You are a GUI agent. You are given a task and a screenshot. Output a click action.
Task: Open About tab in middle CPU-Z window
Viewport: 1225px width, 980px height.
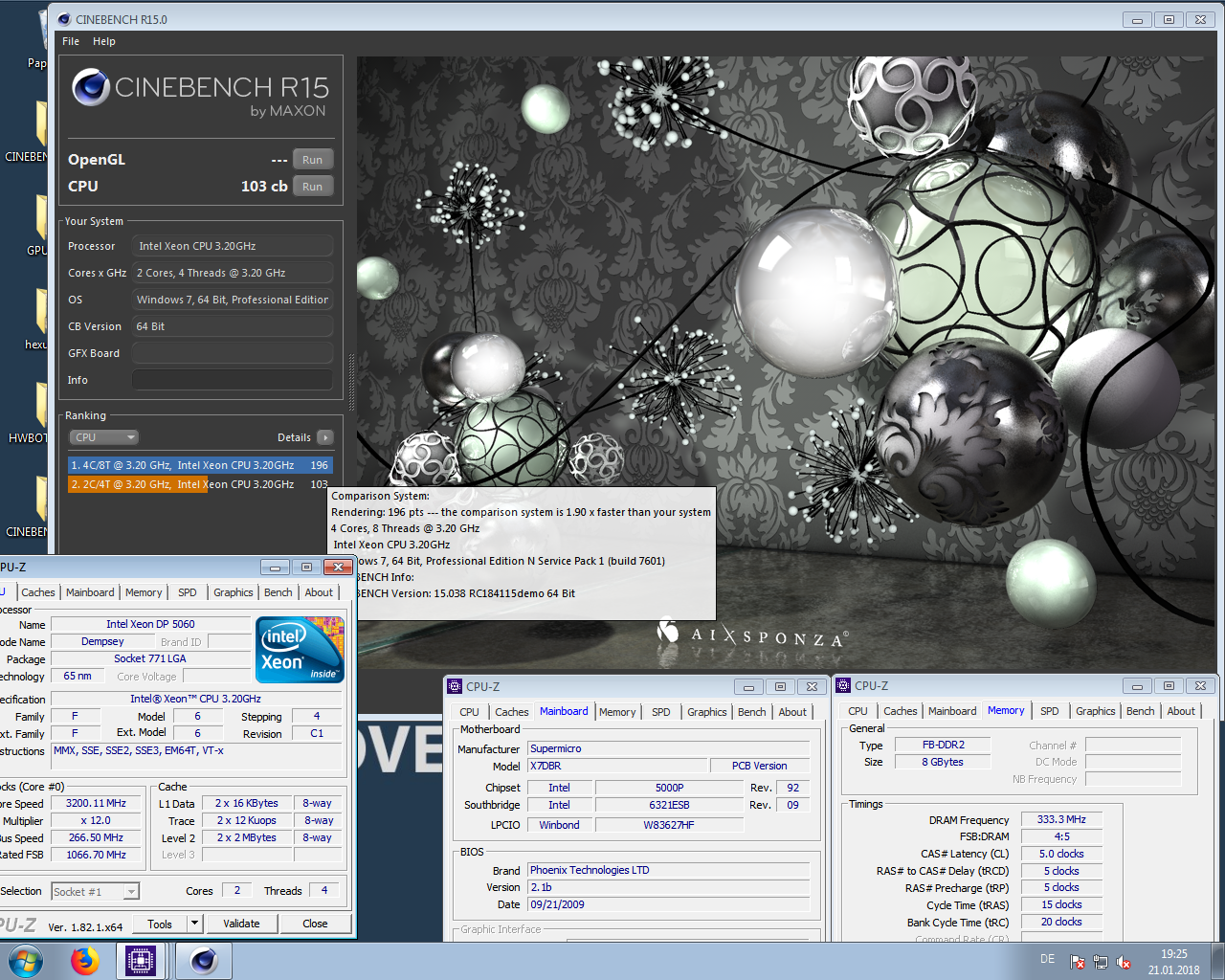(792, 712)
